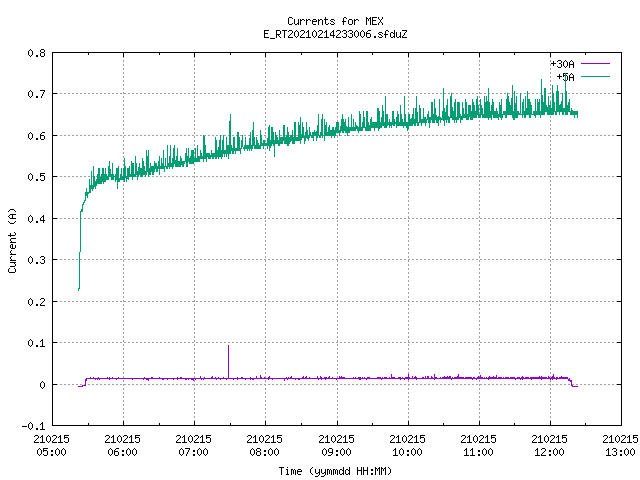Click the -0.1 y-axis tick value

point(33,426)
